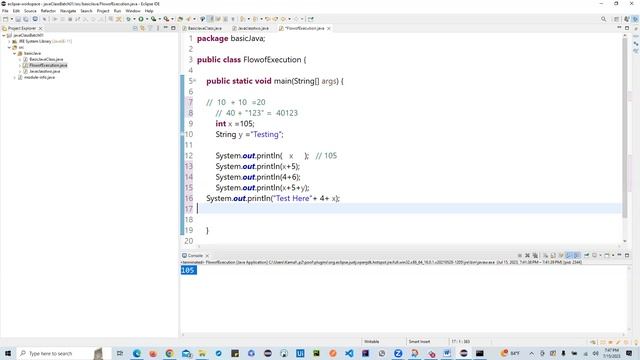Viewport: 640px width, 360px height.
Task: Click the Search flashlight toolbar icon
Action: point(188,19)
